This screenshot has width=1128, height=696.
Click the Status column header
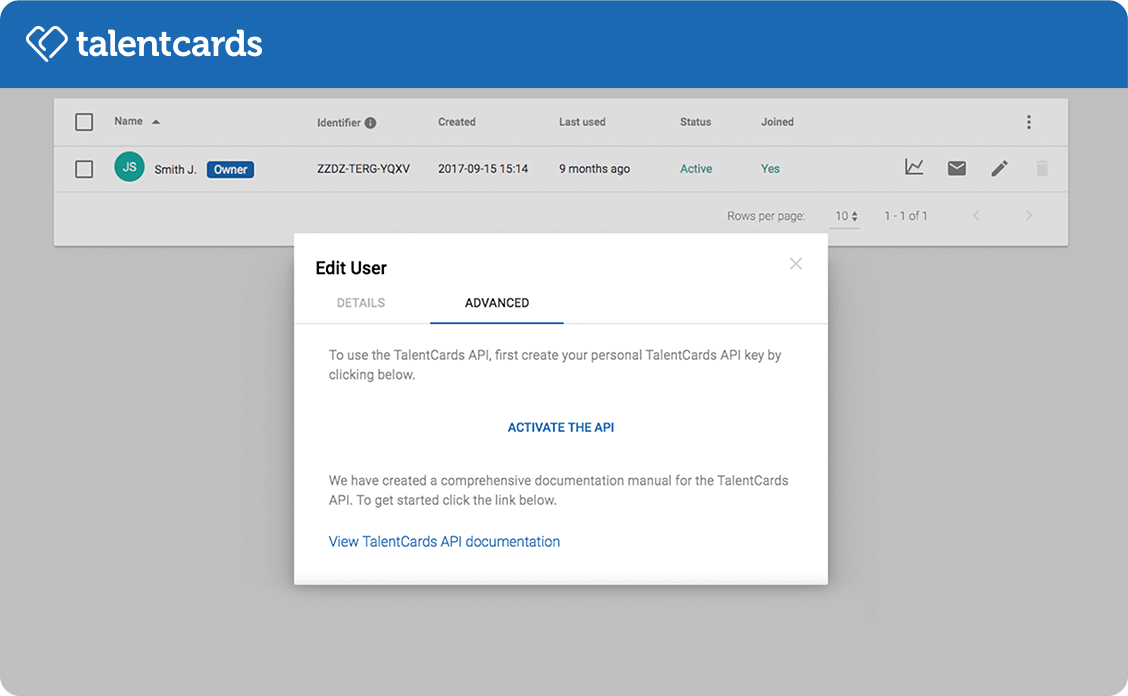click(696, 122)
